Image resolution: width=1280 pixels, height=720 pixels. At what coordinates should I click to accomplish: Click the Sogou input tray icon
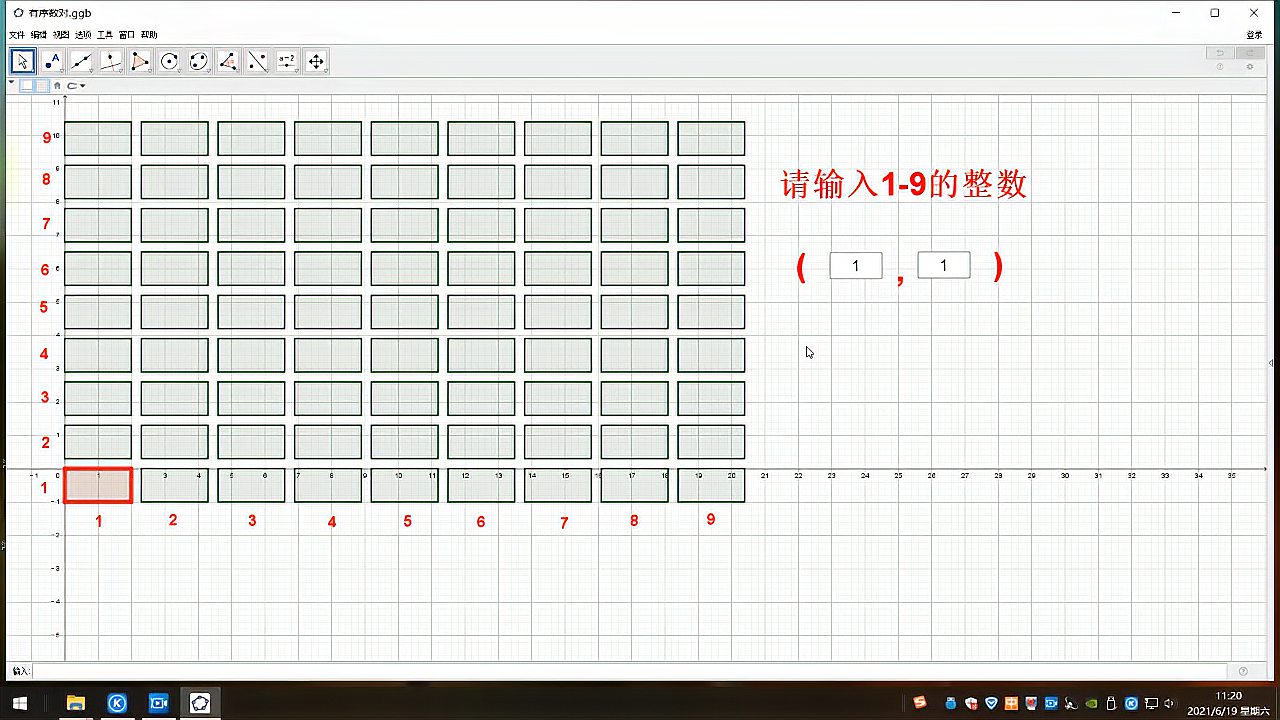tap(920, 702)
